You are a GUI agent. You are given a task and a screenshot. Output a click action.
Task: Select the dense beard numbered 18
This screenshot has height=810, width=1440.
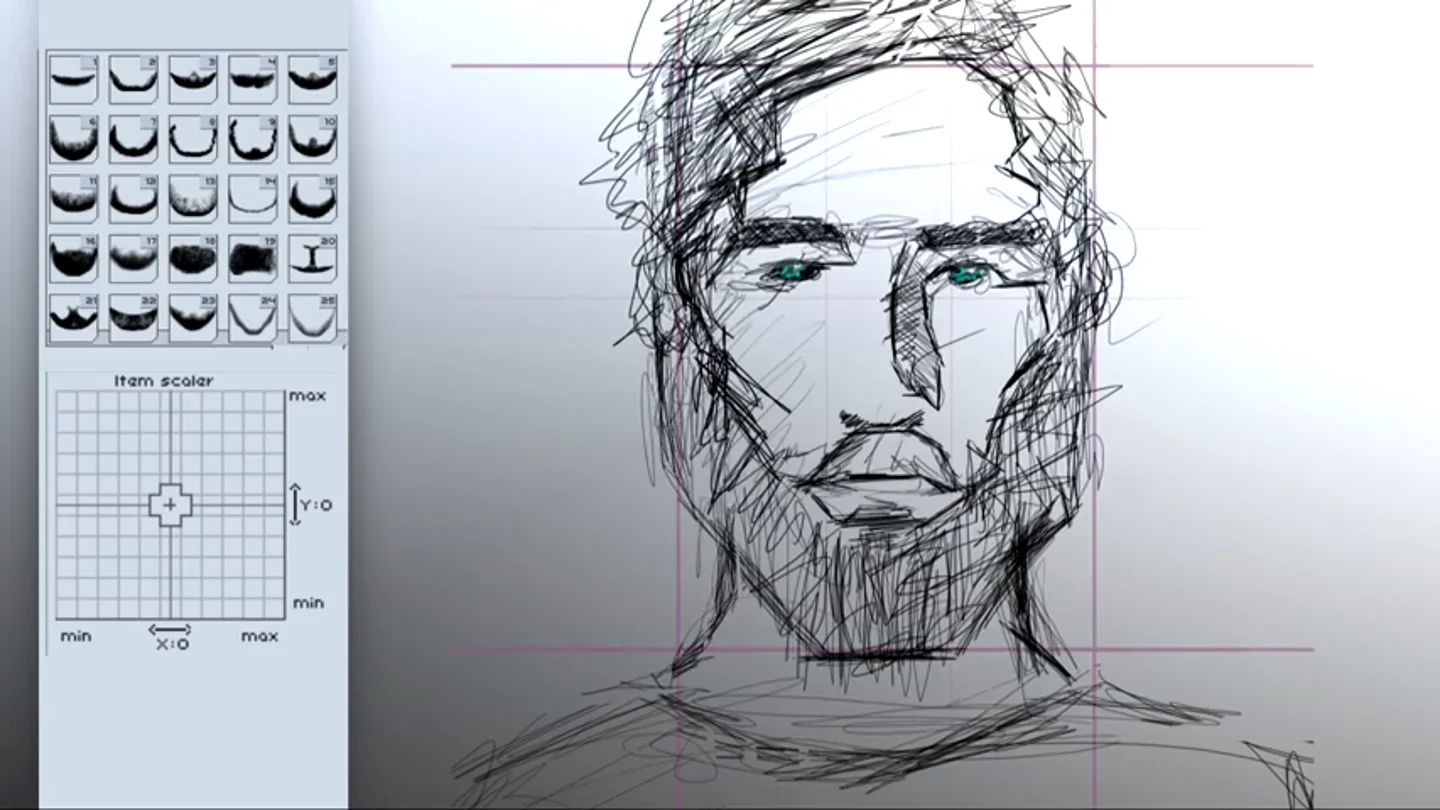(x=193, y=259)
